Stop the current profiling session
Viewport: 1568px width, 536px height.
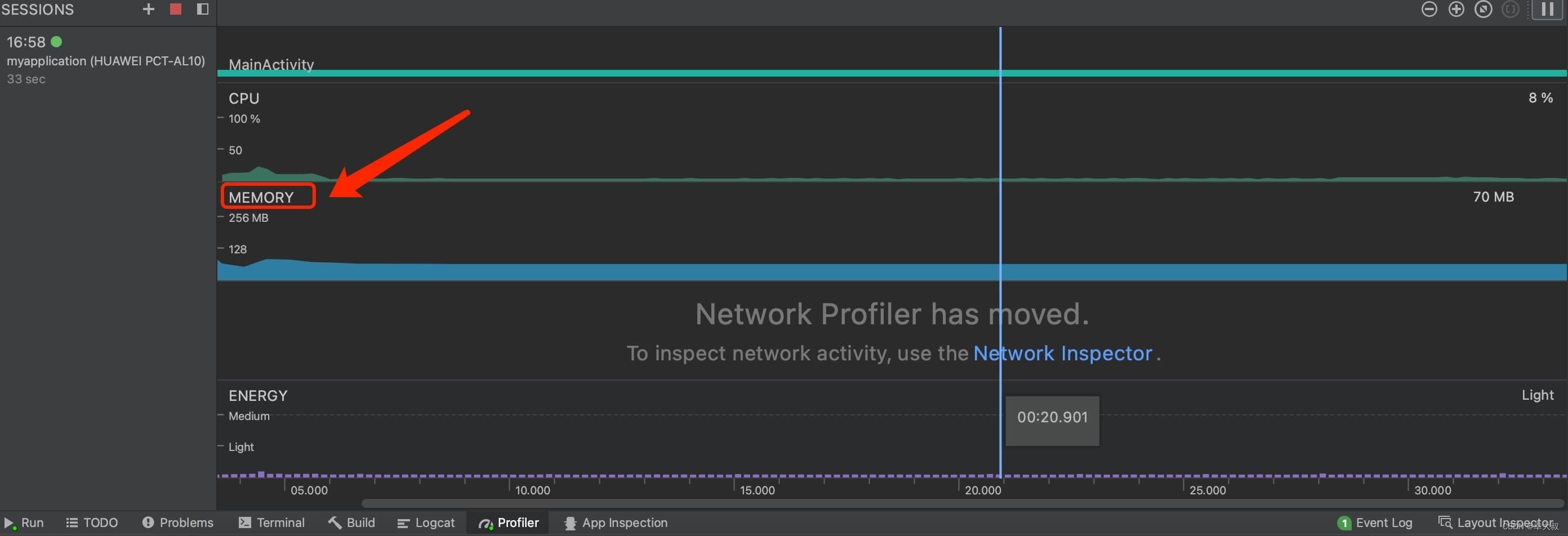(175, 9)
